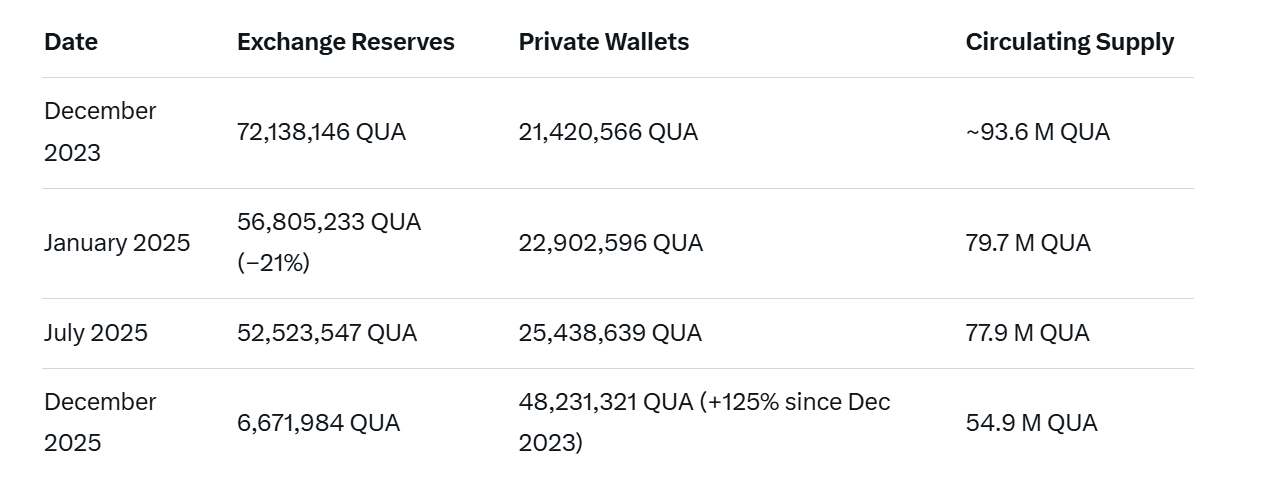Click the 22,902,596 QUA wallets value
The width and height of the screenshot is (1271, 497).
(610, 243)
